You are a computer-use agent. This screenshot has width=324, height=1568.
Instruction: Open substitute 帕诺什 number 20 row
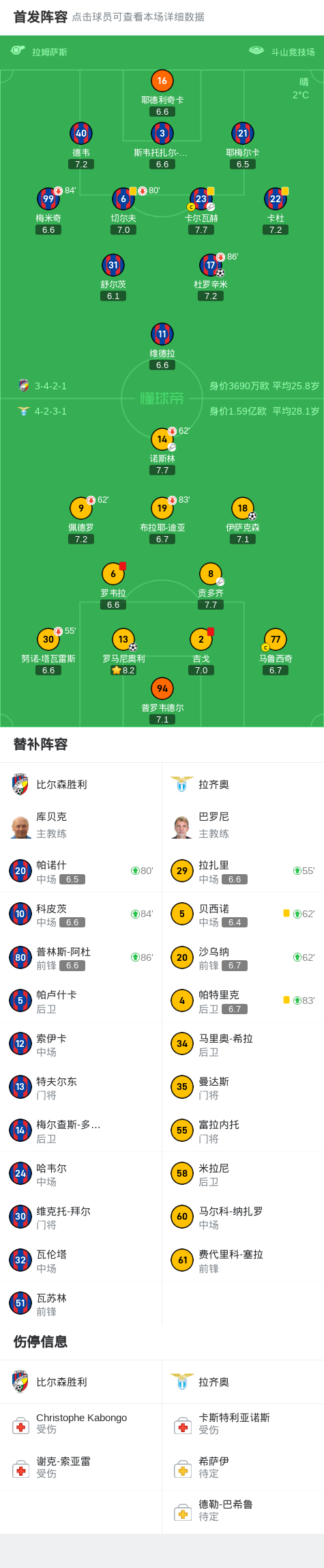(x=81, y=871)
